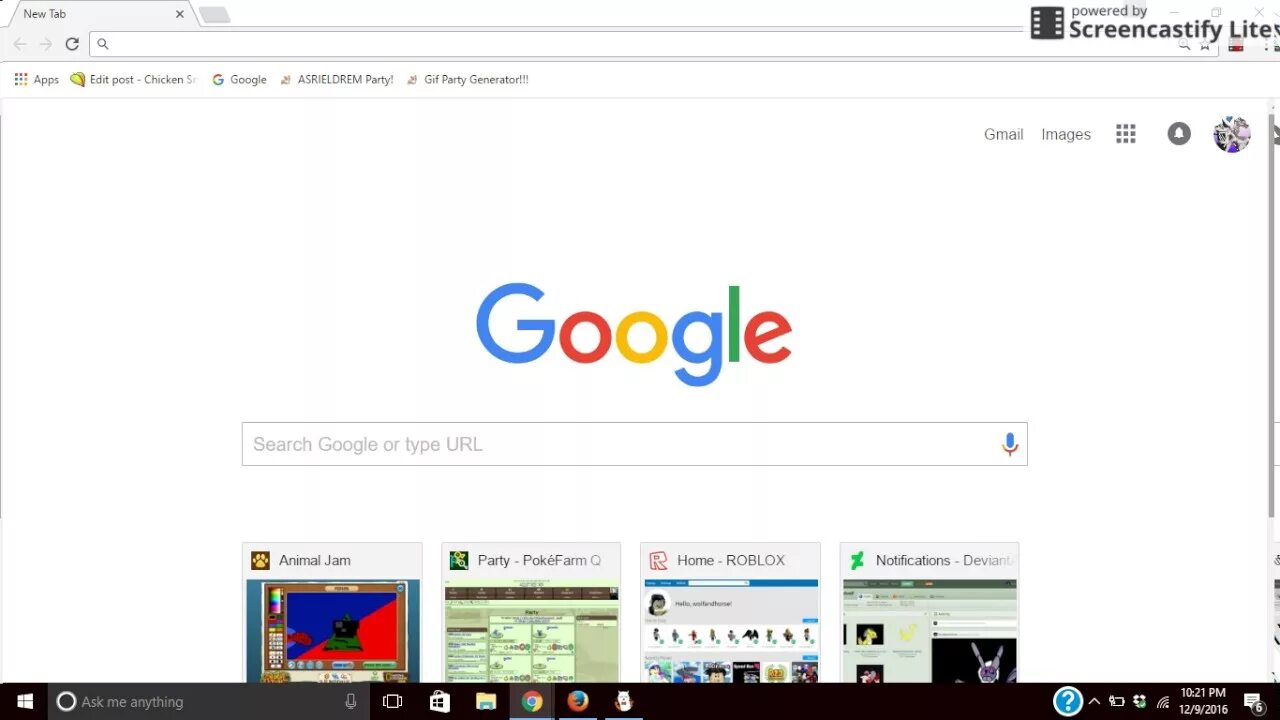This screenshot has height=720, width=1280.
Task: Open the Google account avatar
Action: tap(1232, 134)
